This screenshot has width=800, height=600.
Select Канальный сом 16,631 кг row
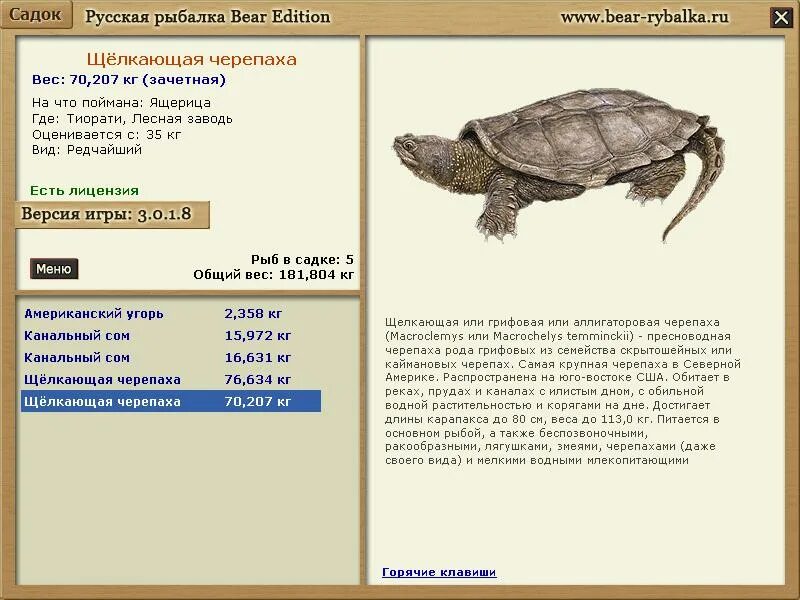click(171, 358)
